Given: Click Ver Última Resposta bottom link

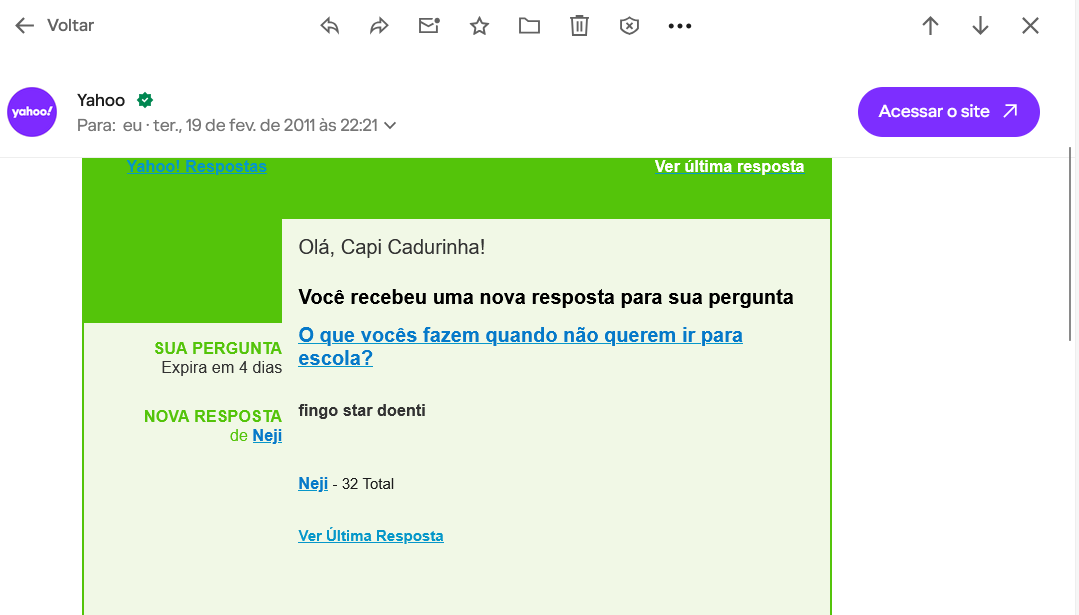Looking at the screenshot, I should [371, 536].
